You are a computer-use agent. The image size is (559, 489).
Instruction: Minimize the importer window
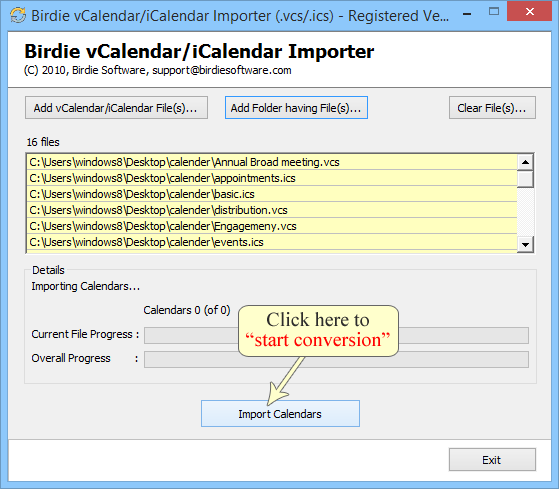467,14
